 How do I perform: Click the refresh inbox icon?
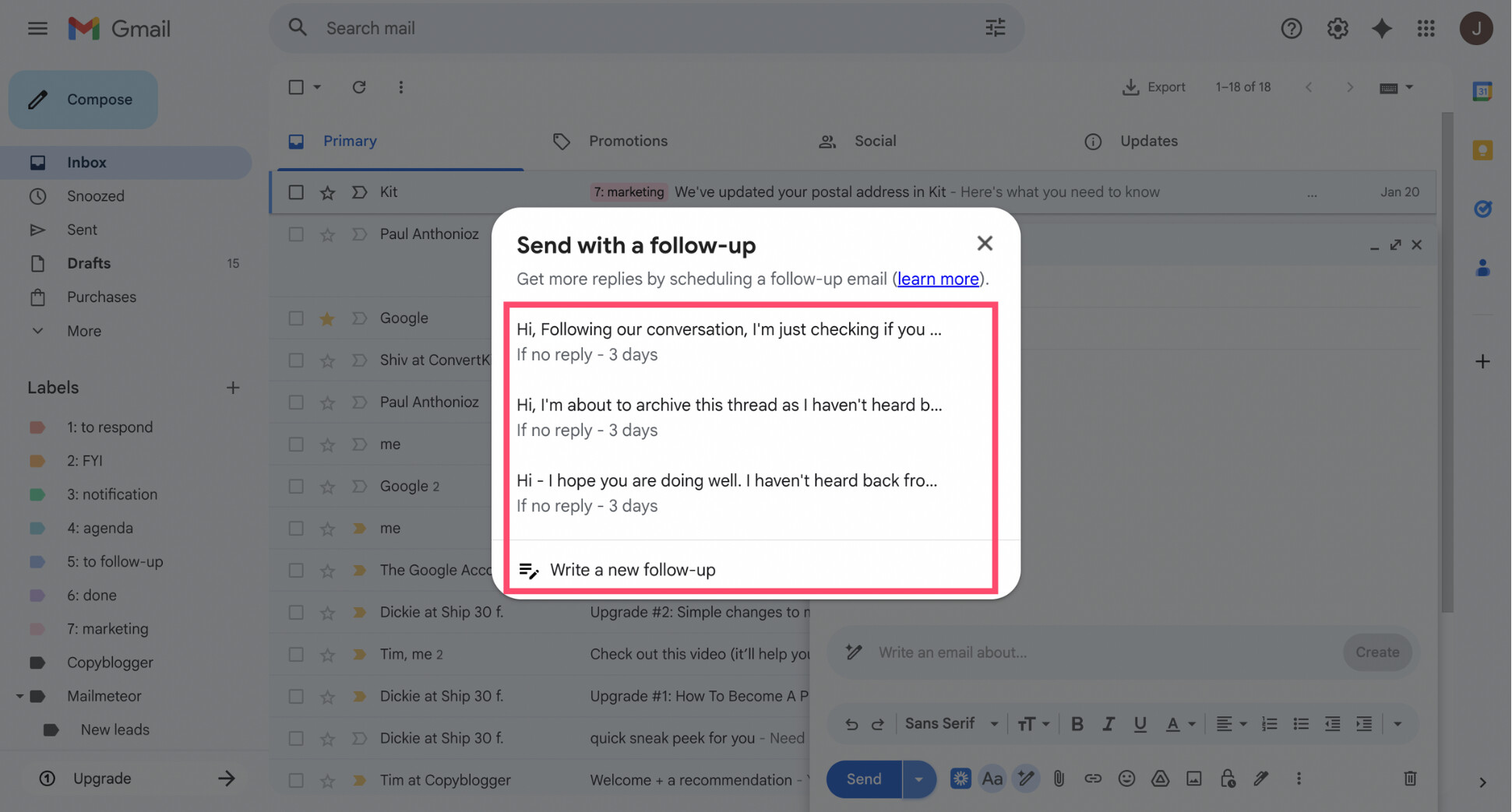coord(359,87)
